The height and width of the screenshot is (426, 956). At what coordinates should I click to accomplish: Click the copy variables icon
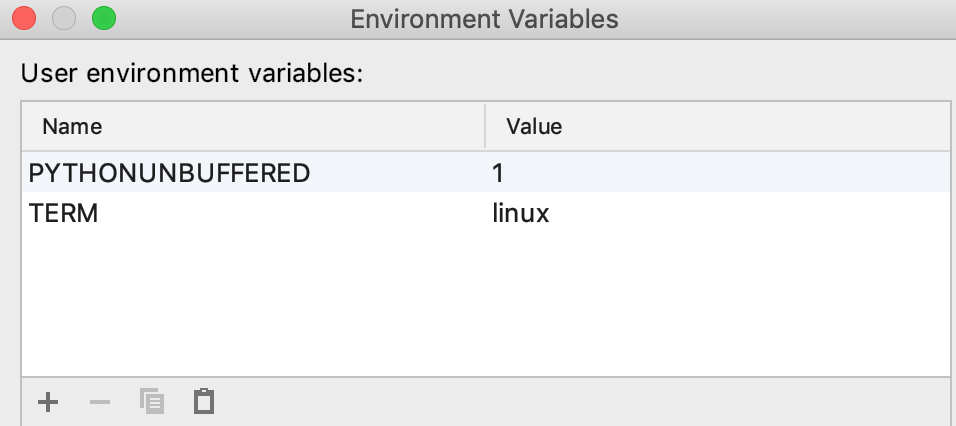(152, 402)
